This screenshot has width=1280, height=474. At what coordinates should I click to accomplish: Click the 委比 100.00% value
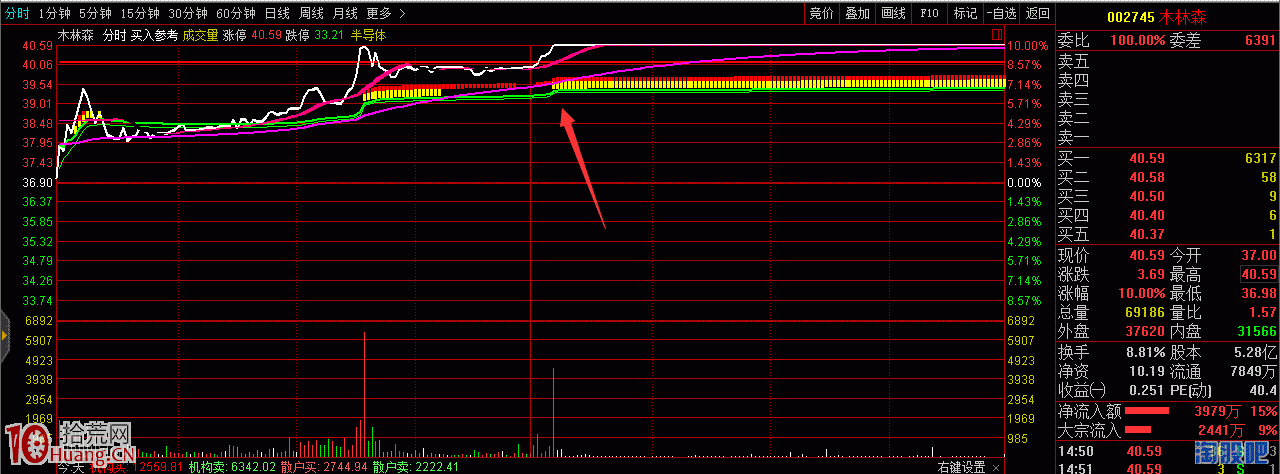tap(1138, 41)
